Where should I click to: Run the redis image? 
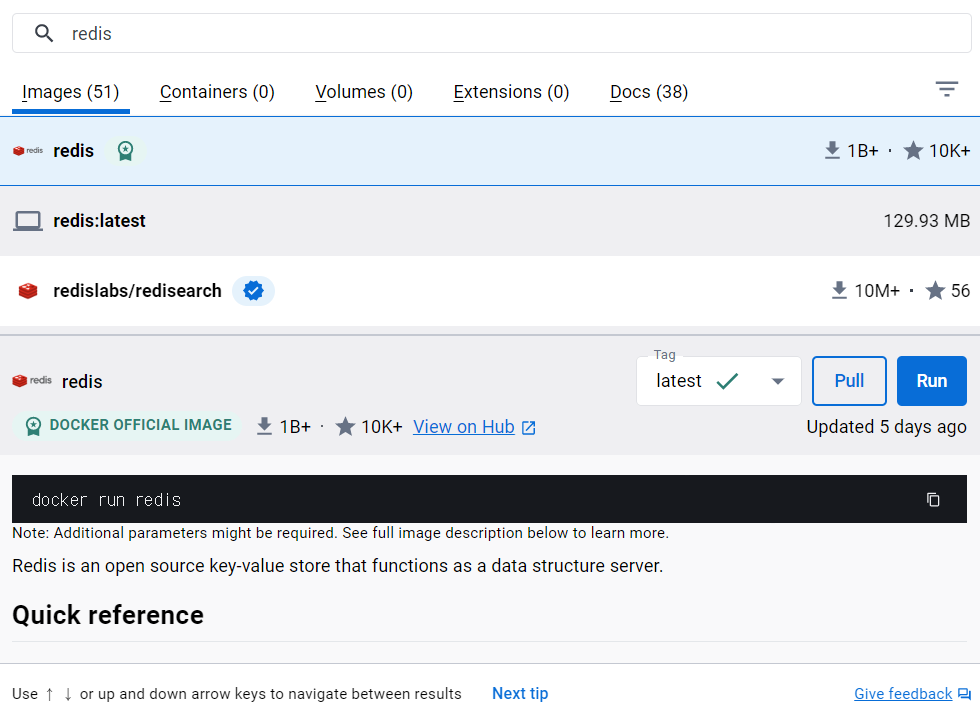click(931, 380)
